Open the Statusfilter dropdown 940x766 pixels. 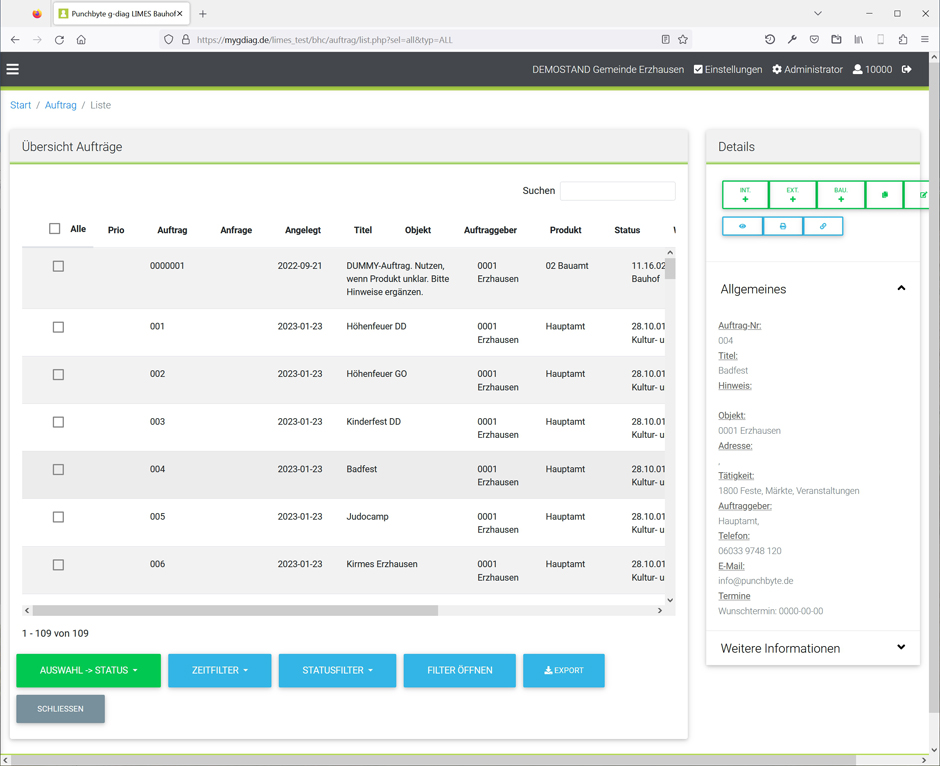337,670
